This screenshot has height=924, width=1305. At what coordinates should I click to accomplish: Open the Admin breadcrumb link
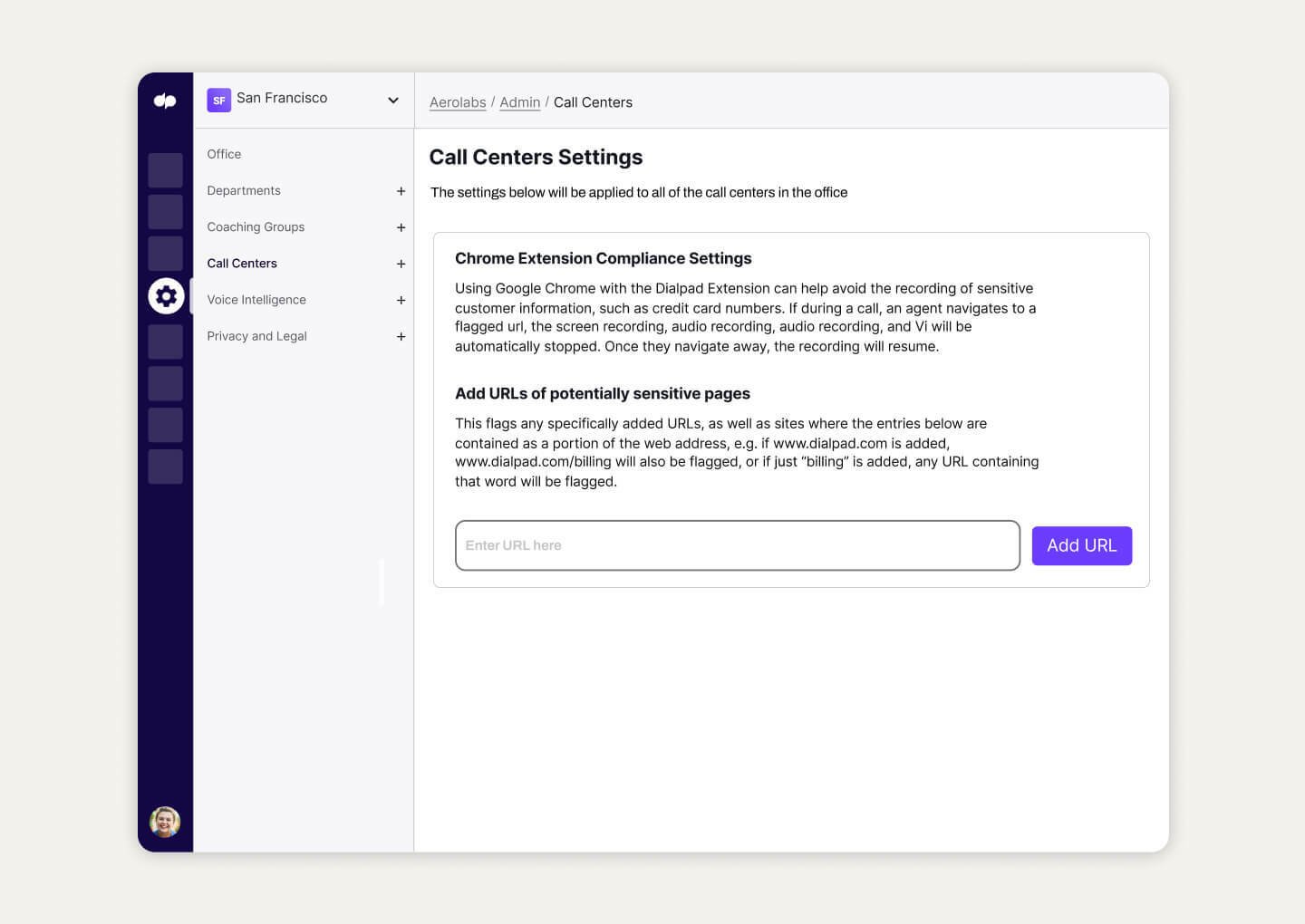519,102
